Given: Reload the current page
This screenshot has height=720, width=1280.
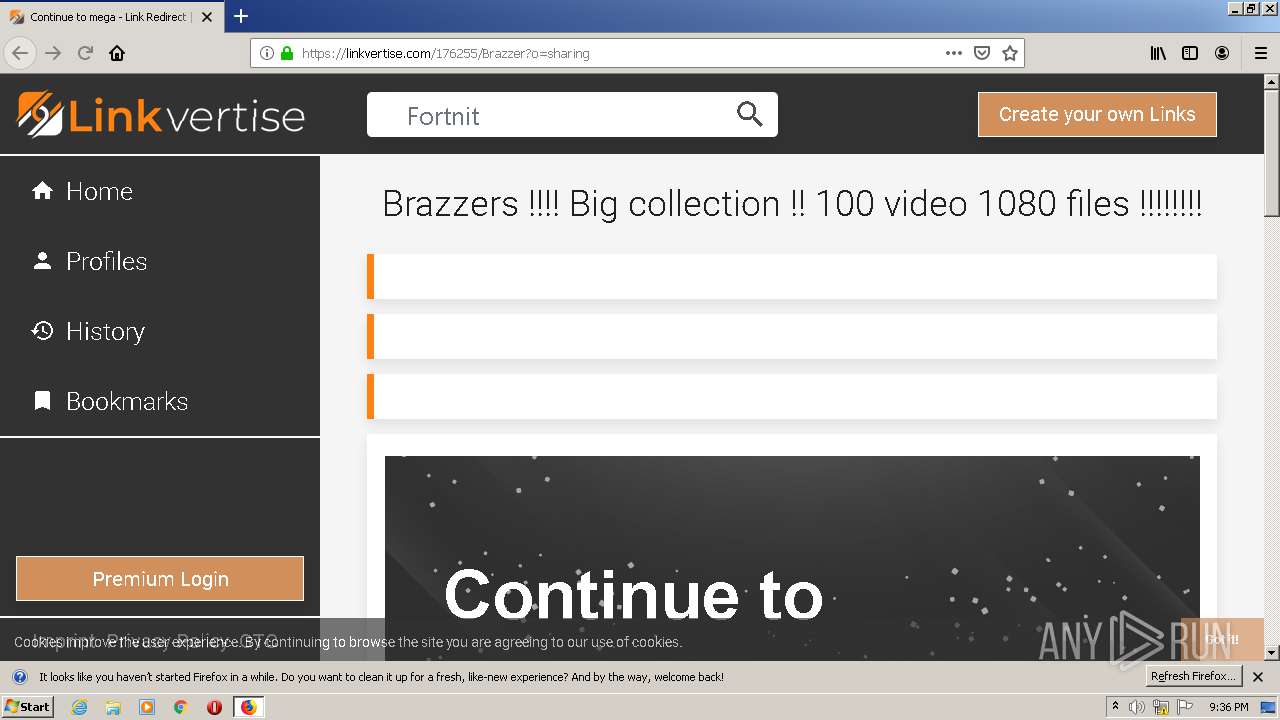Looking at the screenshot, I should coord(85,53).
